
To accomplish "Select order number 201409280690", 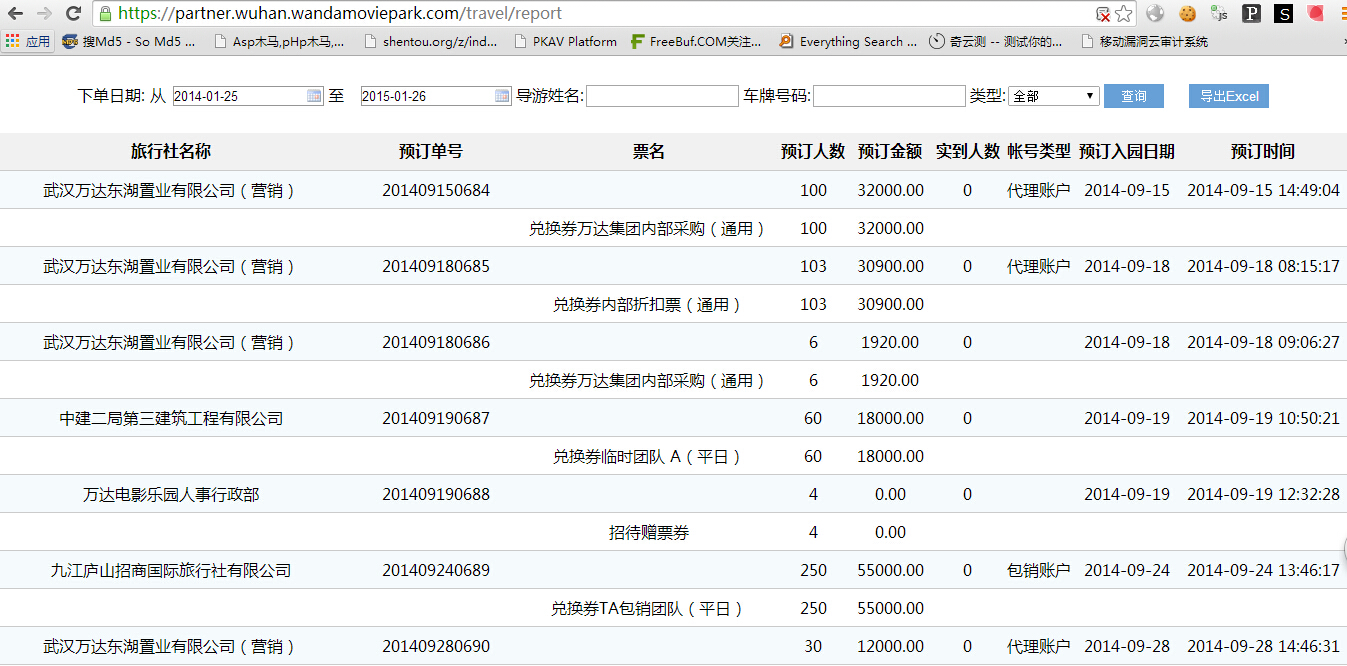I will (436, 646).
